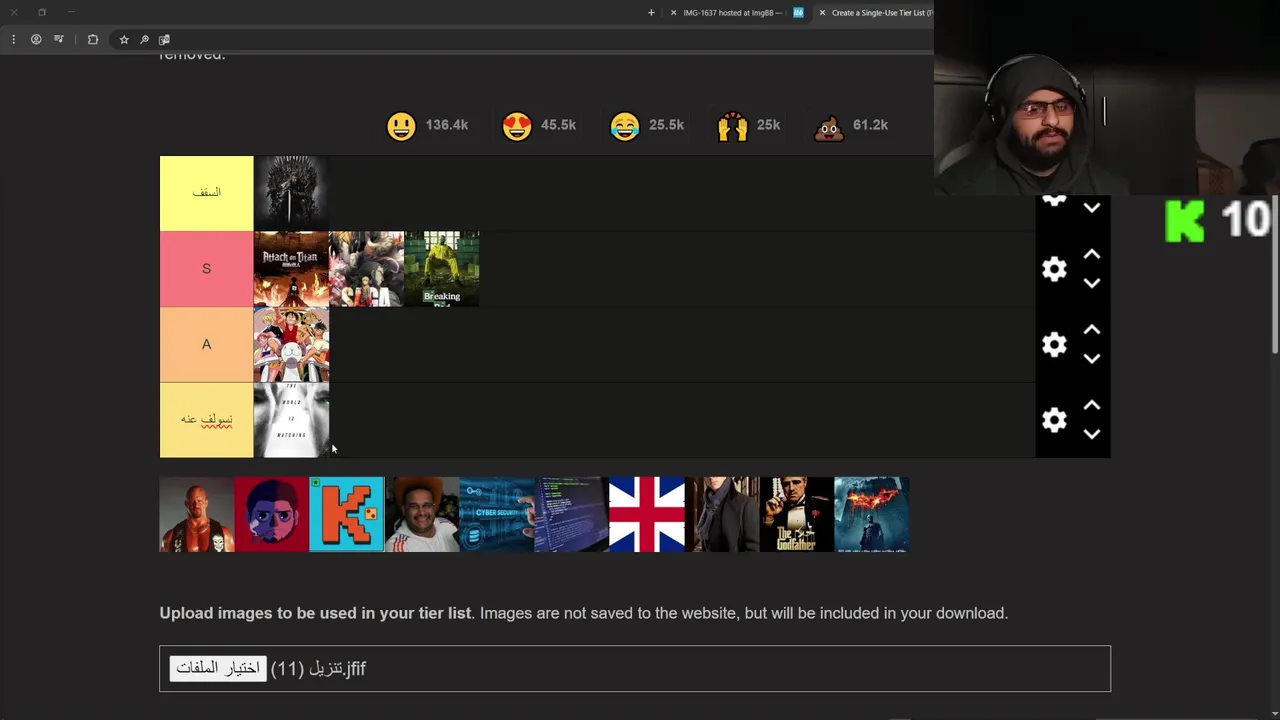This screenshot has width=1280, height=720.
Task: React with the raised hands emoji
Action: [732, 125]
